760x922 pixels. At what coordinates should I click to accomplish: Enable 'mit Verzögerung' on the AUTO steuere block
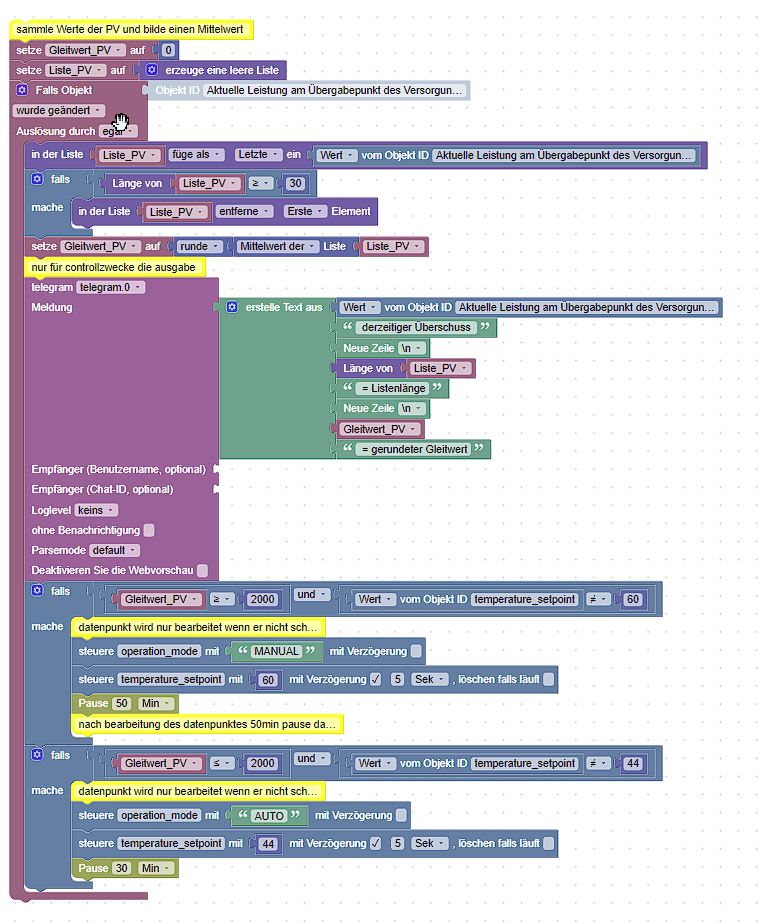(401, 815)
